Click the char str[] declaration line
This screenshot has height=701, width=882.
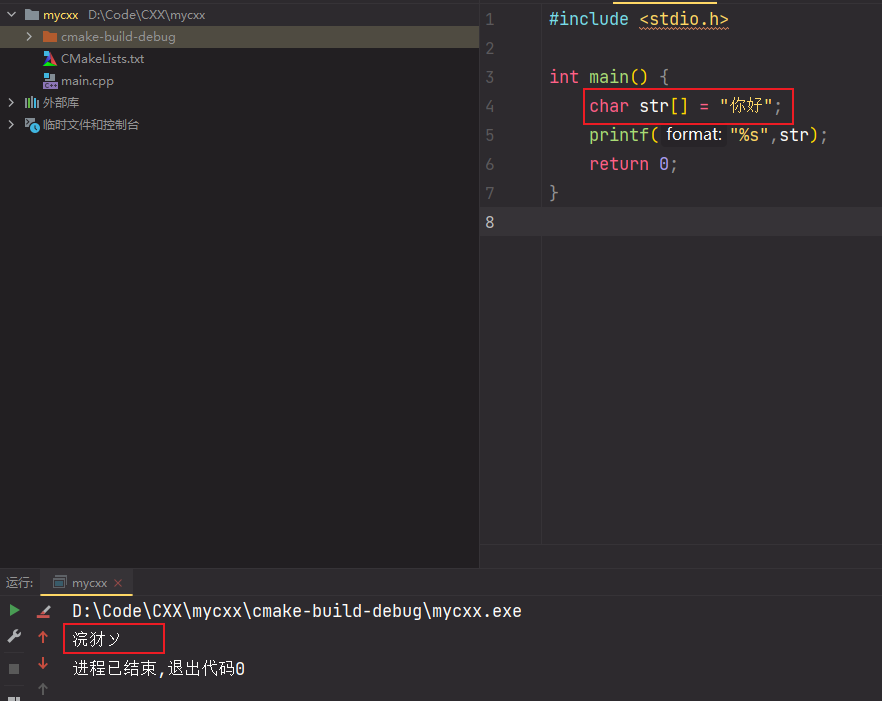[686, 106]
